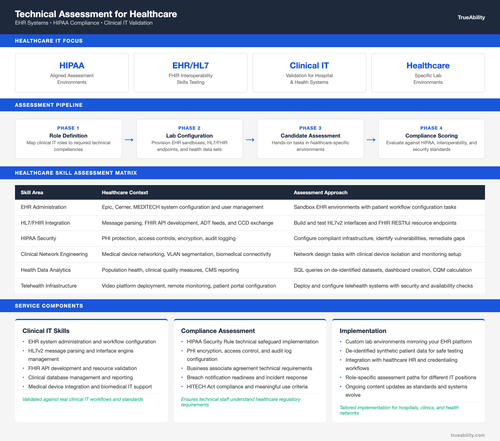The height and width of the screenshot is (441, 500).
Task: Click the Healthcare Context column header
Action: coord(125,192)
